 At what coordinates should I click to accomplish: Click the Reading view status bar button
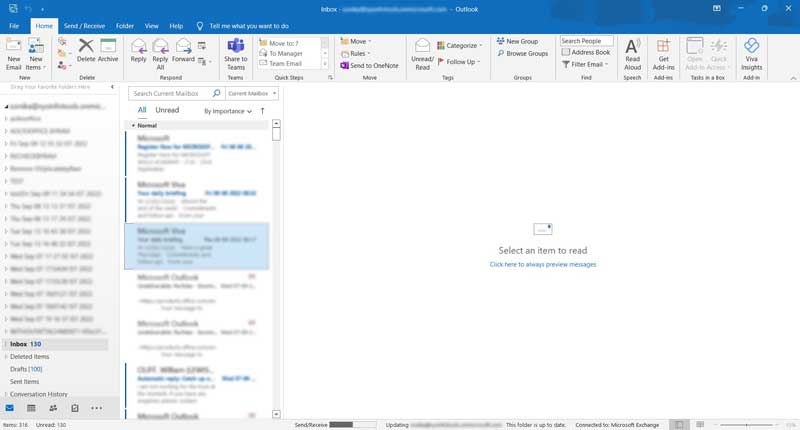[700, 424]
